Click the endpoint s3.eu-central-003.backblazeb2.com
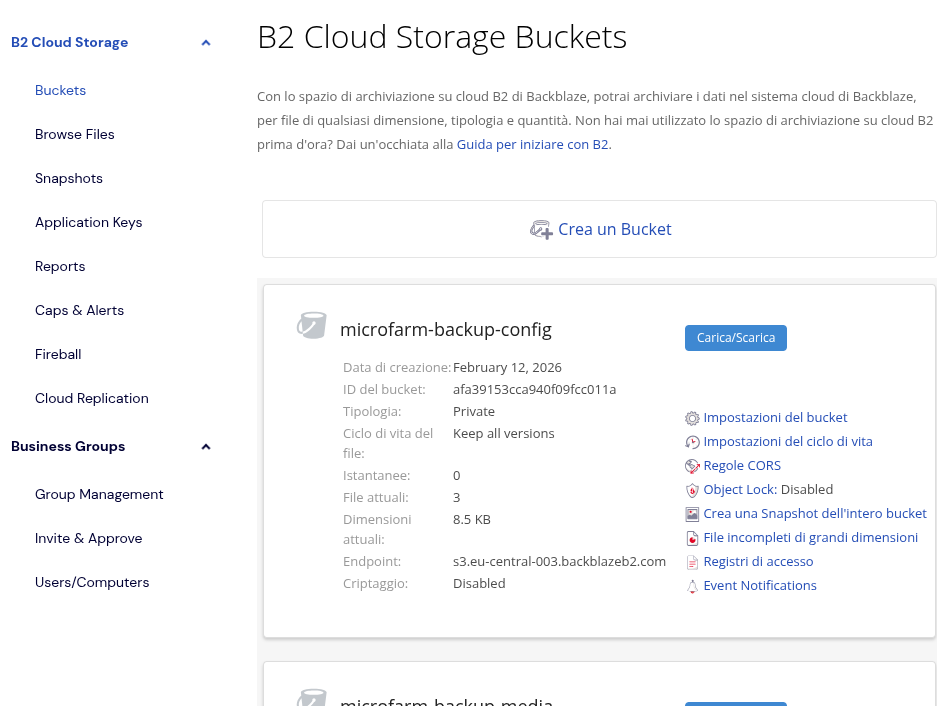This screenshot has height=706, width=943. 559,562
